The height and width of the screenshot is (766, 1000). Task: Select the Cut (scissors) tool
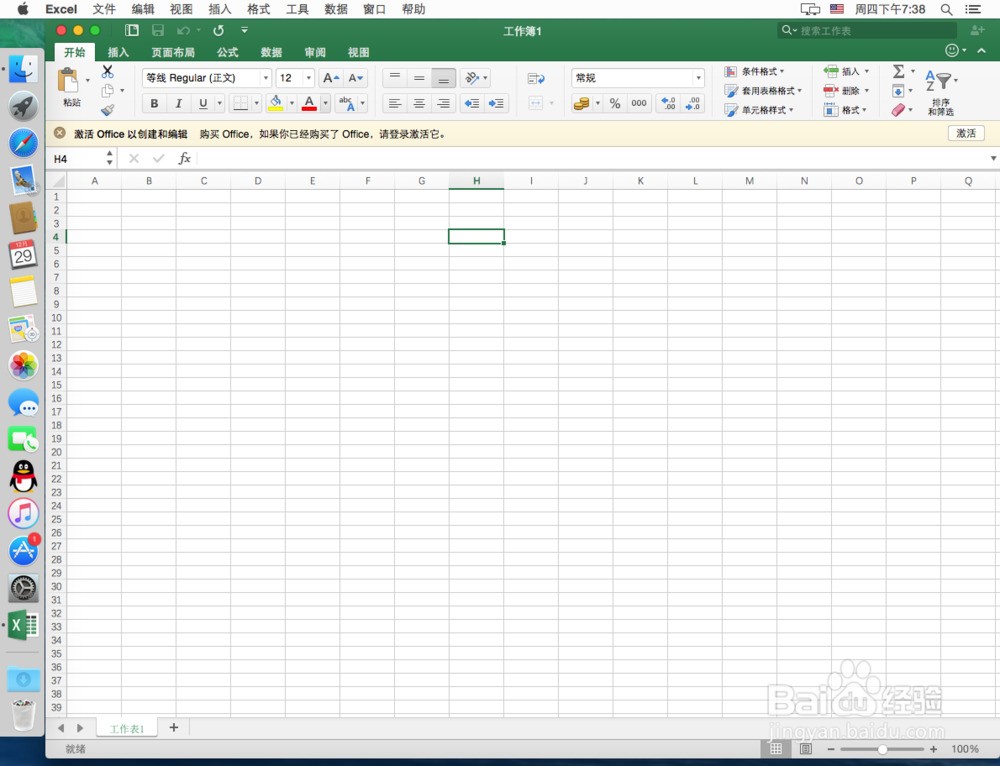click(x=106, y=72)
